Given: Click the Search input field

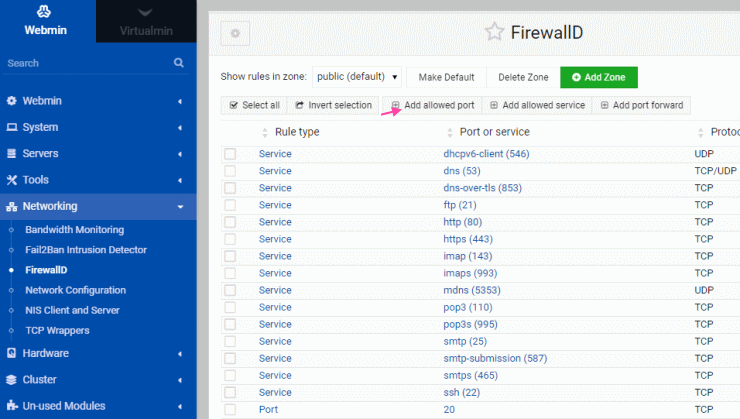Looking at the screenshot, I should point(89,63).
